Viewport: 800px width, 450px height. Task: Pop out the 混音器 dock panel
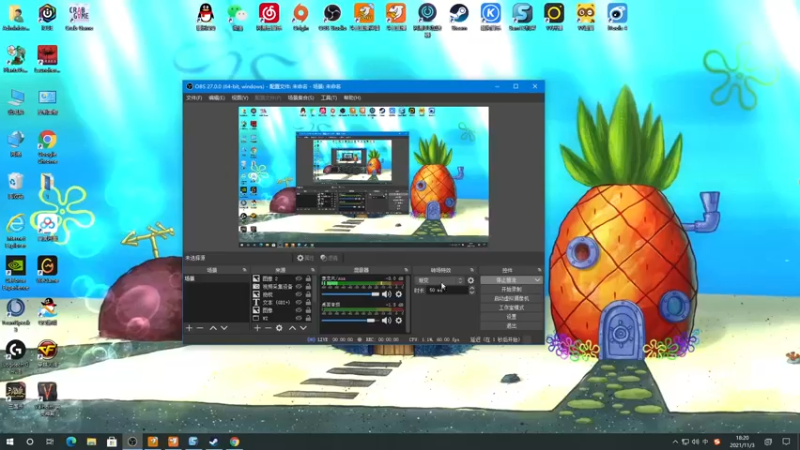[x=406, y=270]
